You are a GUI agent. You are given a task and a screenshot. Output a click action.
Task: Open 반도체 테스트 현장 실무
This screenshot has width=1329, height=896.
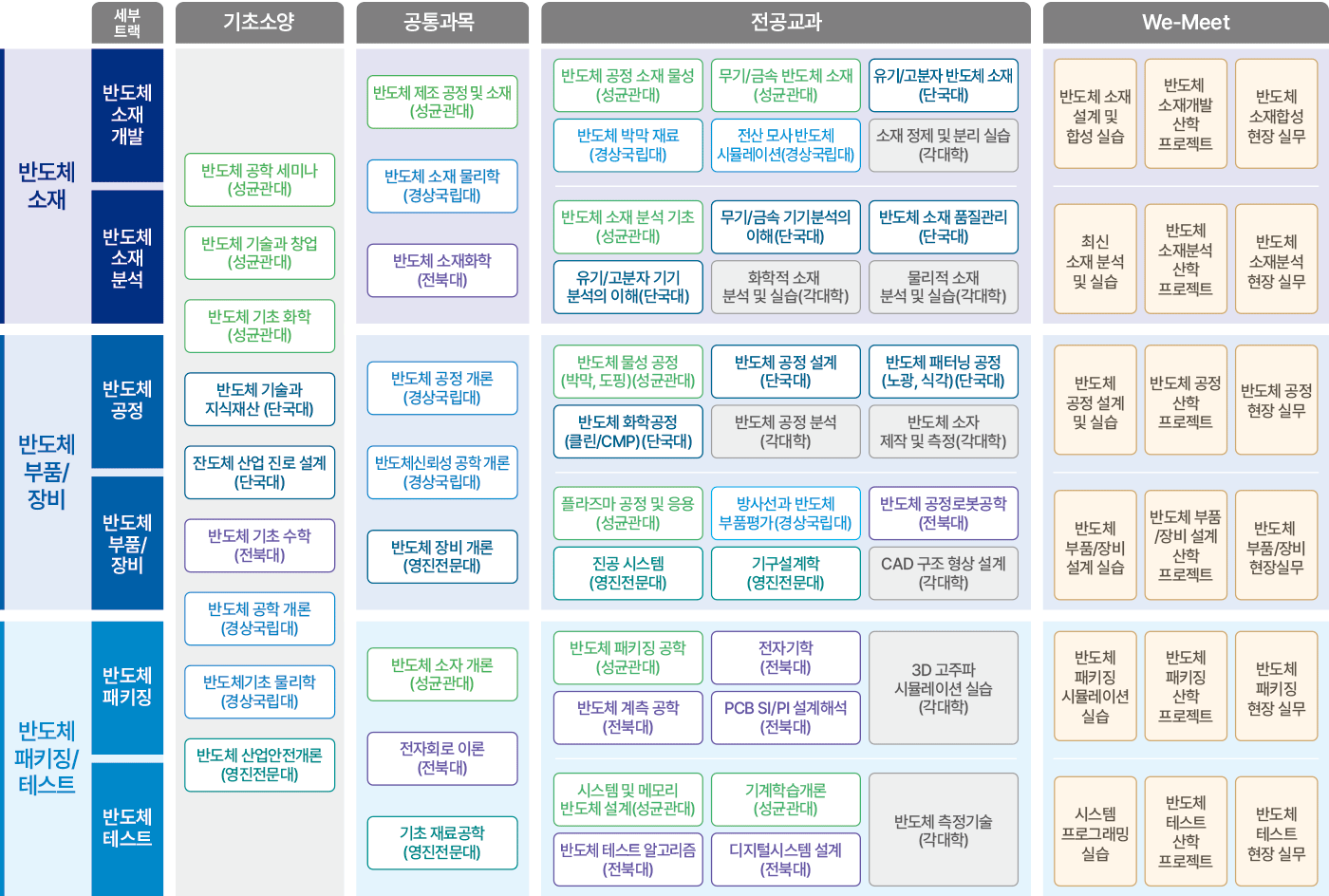pyautogui.click(x=1277, y=831)
